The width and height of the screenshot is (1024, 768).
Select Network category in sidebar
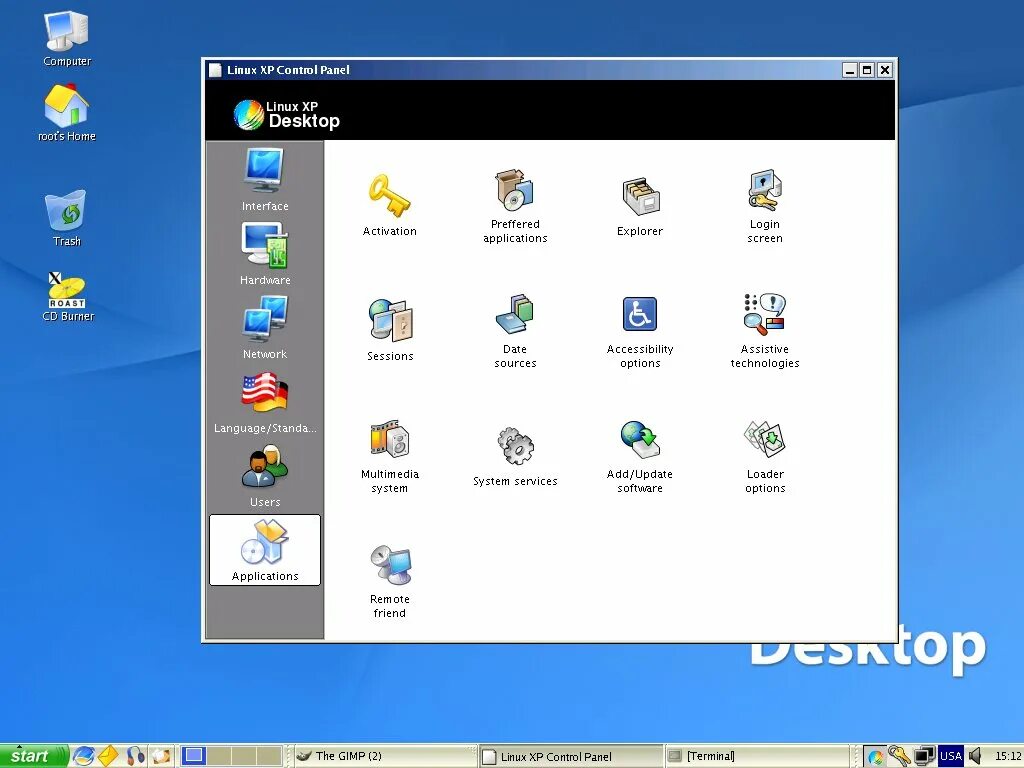265,327
